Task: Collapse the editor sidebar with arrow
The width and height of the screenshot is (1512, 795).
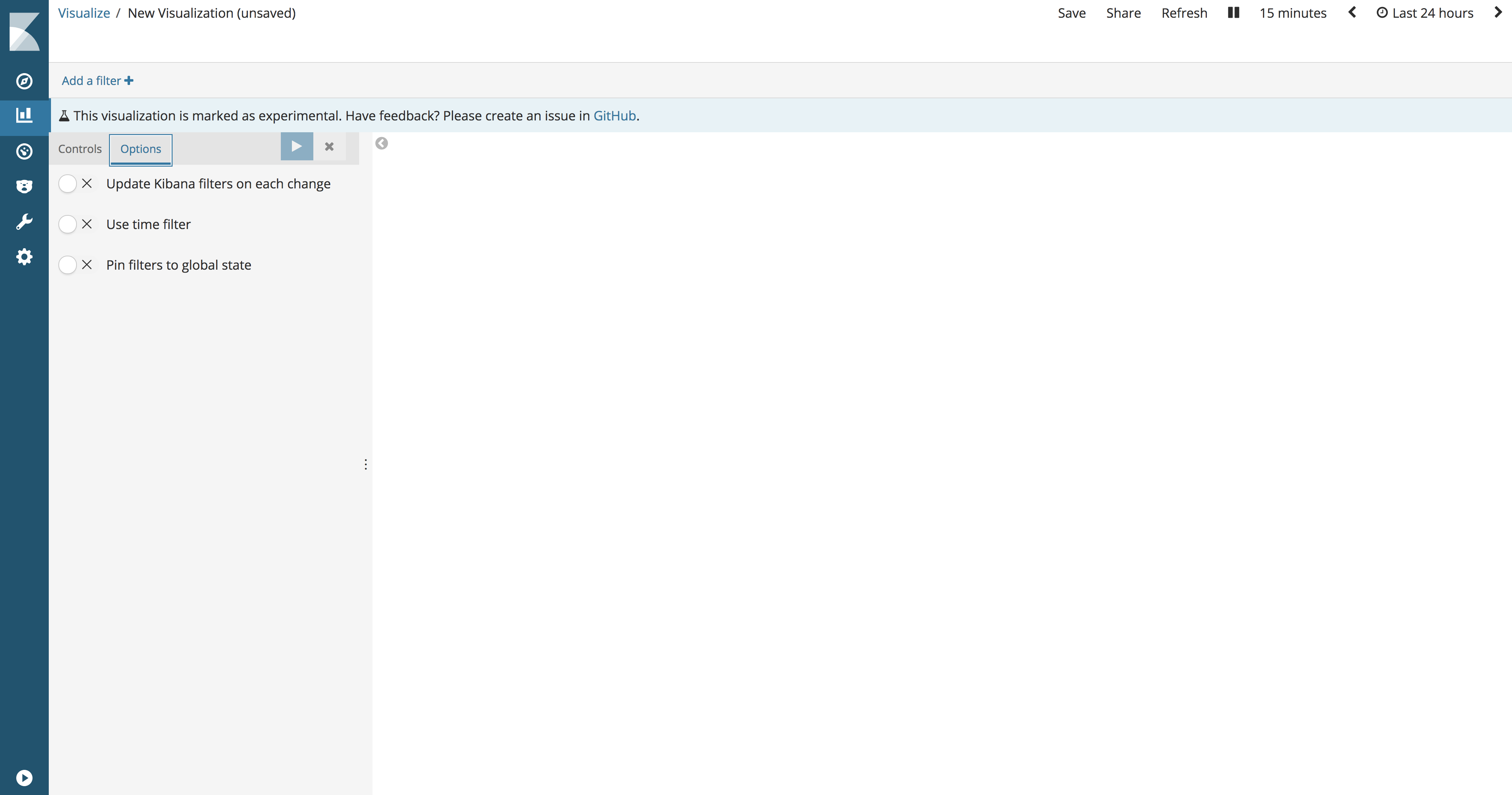Action: tap(382, 144)
